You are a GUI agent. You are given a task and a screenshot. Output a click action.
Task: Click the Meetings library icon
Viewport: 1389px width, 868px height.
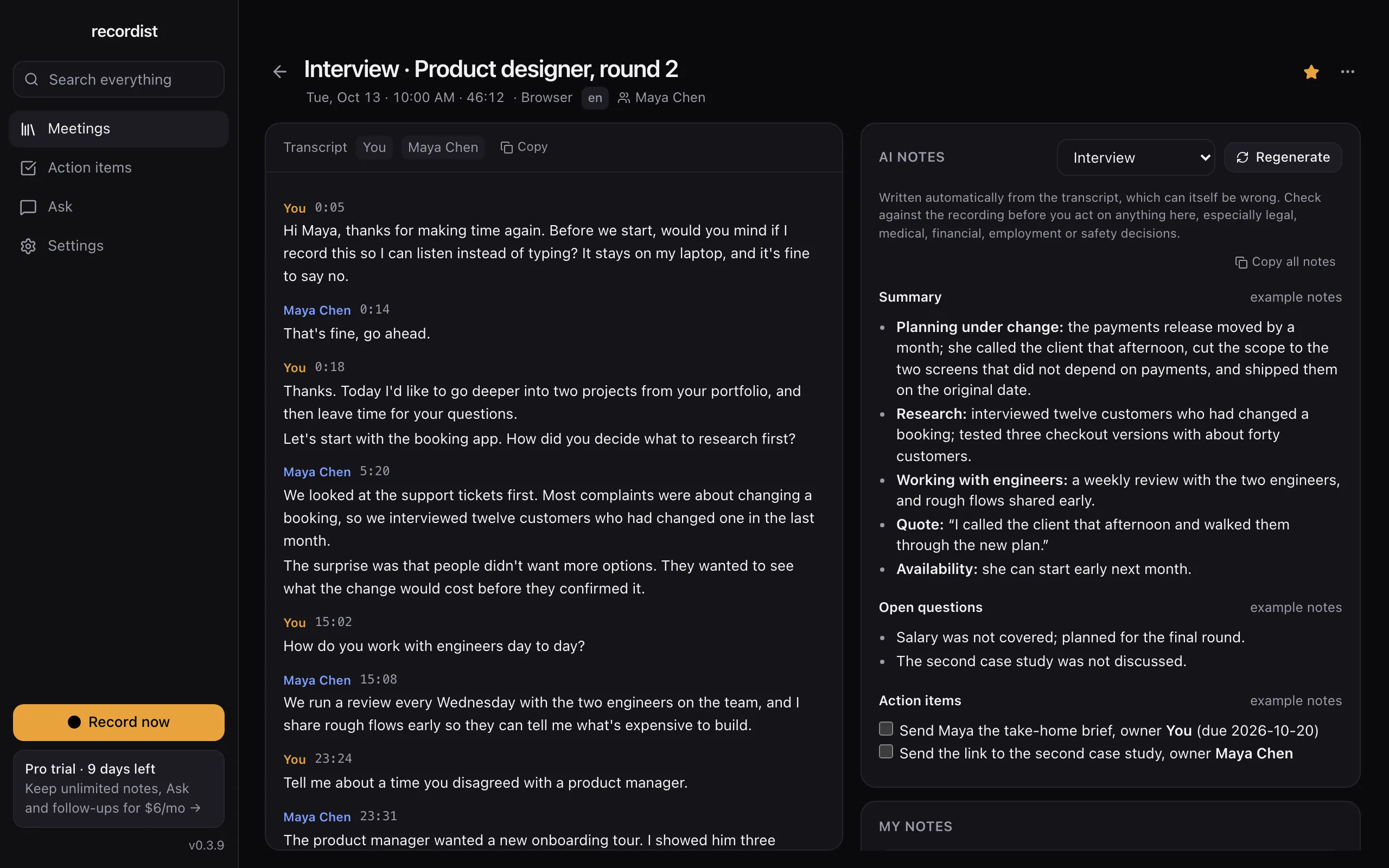28,129
